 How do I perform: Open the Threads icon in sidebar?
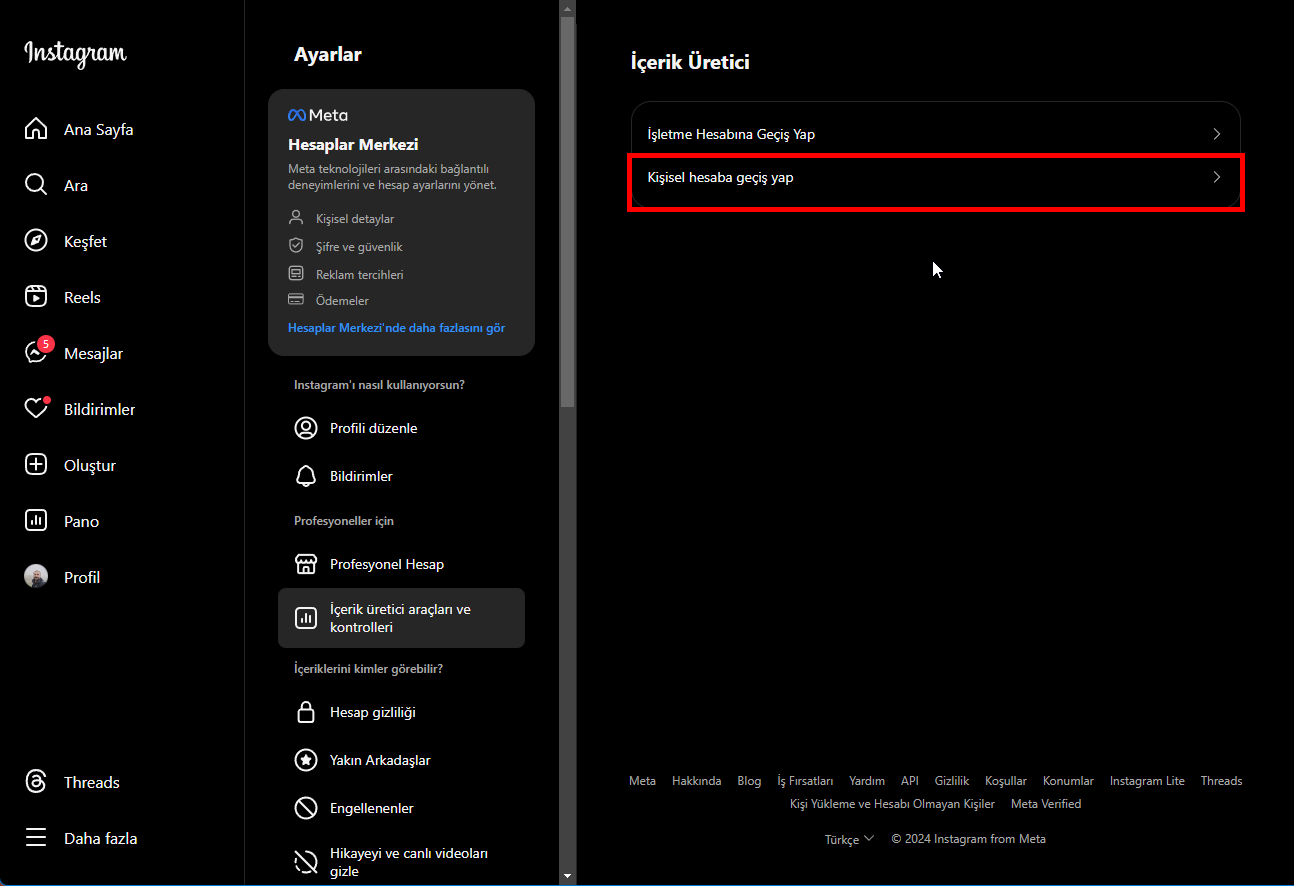[36, 782]
